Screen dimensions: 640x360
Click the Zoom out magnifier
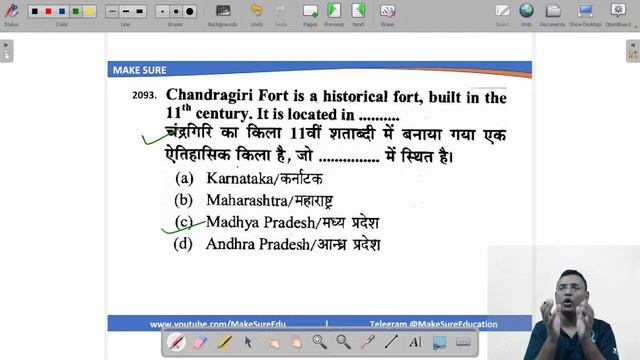(344, 342)
